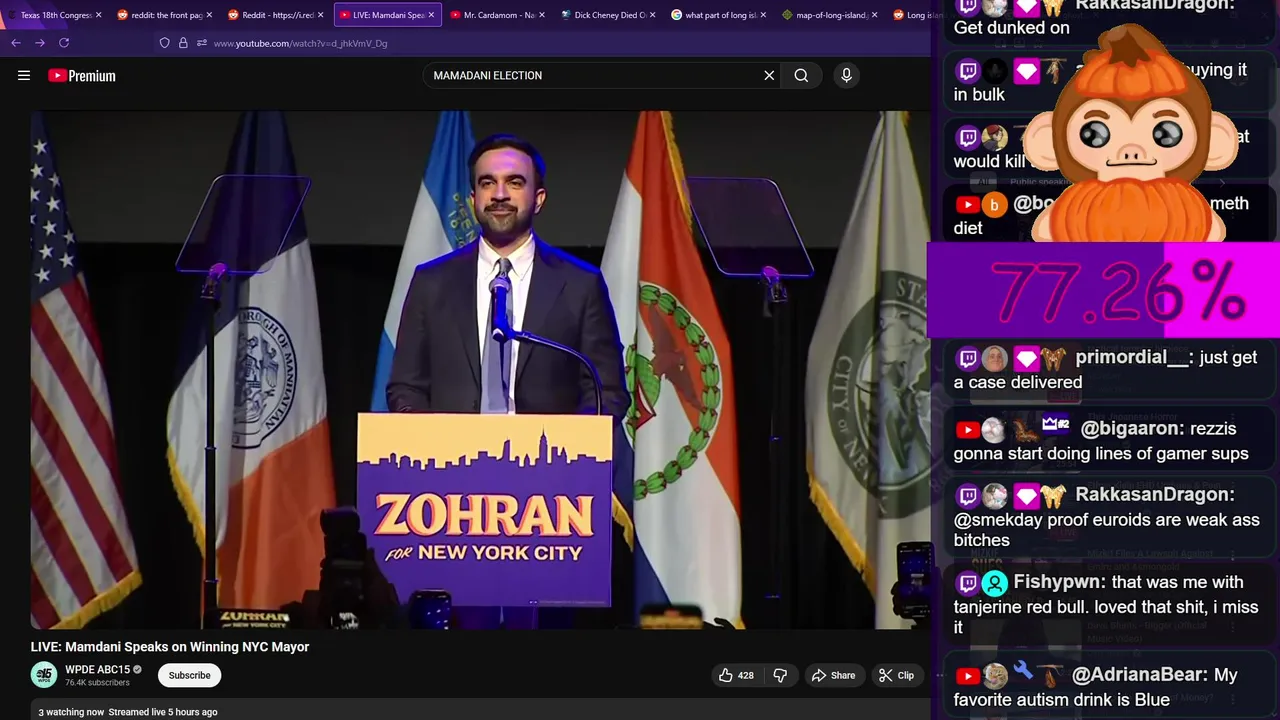Image resolution: width=1280 pixels, height=720 pixels.
Task: Close the Dick Cheney Died tab
Action: [653, 15]
